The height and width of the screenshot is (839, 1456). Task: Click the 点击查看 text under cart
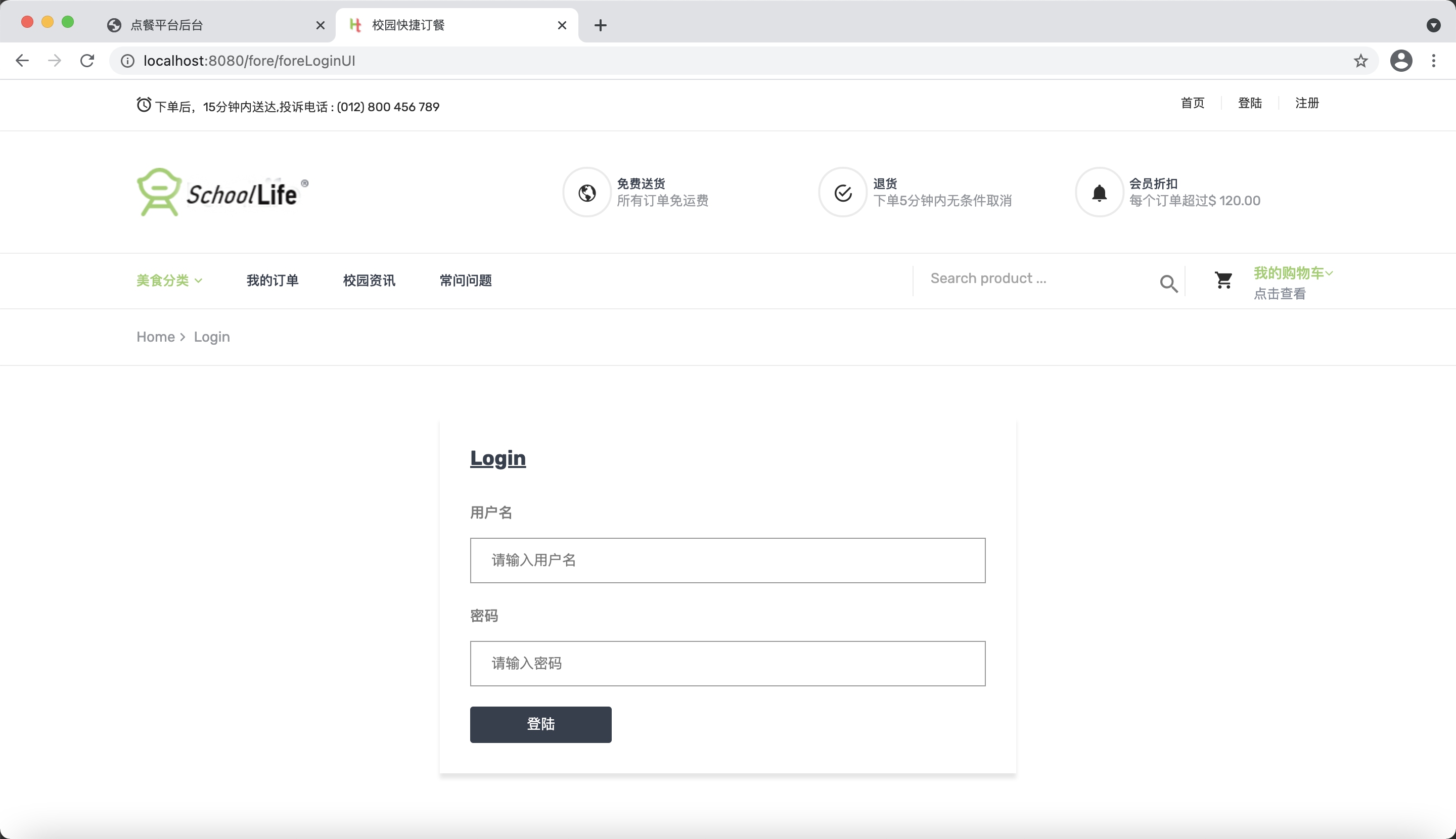click(x=1280, y=294)
